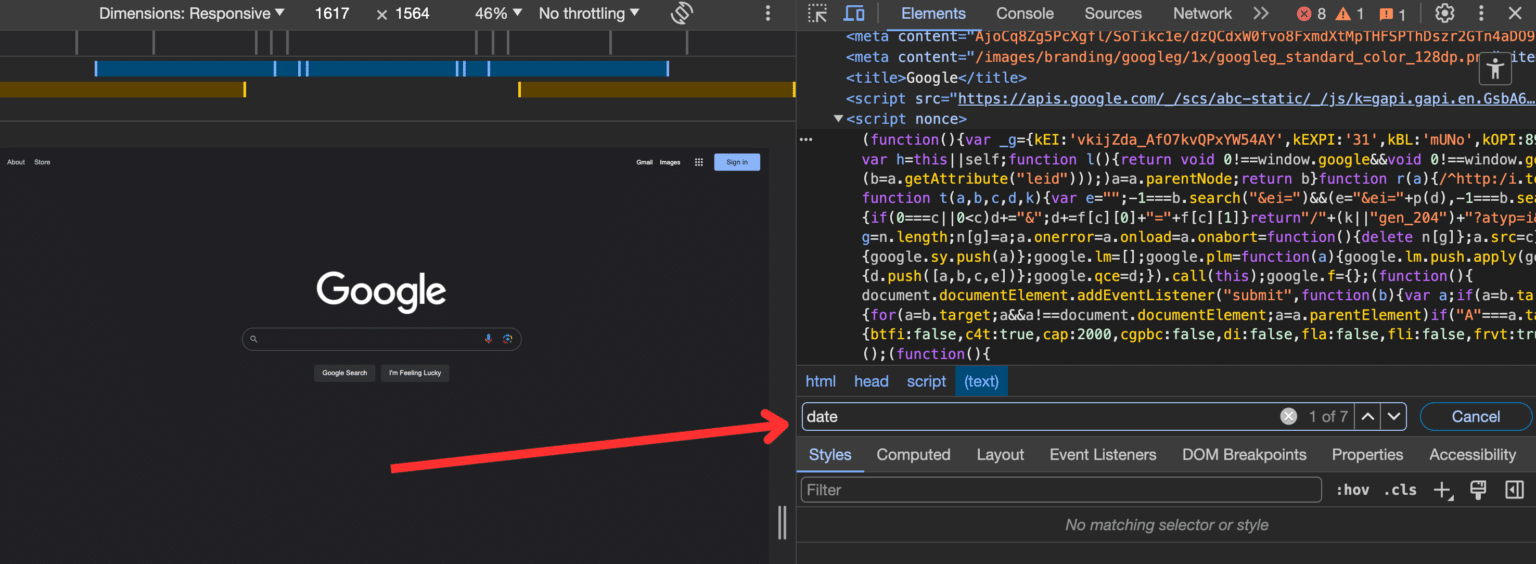
Task: Toggle the device toolbar icon
Action: [x=853, y=13]
